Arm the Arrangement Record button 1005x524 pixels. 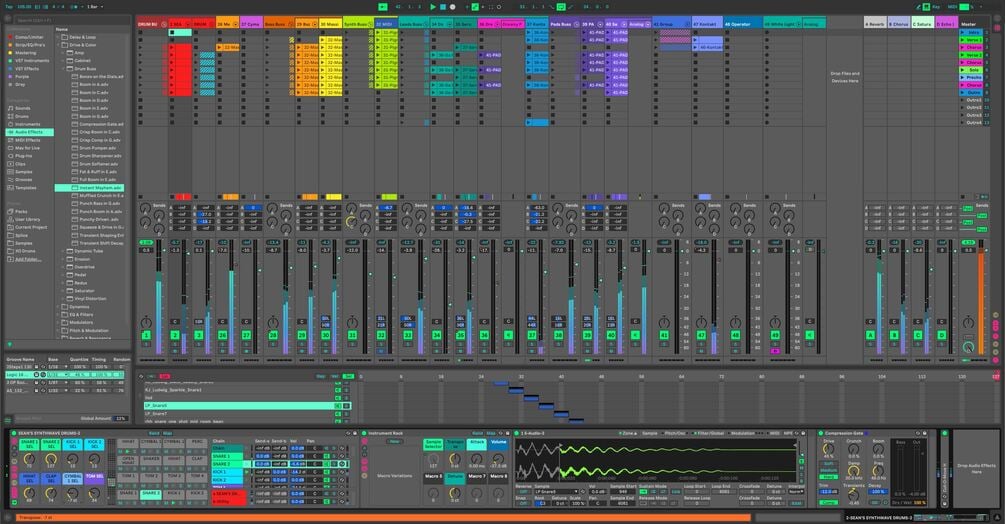[x=453, y=6]
